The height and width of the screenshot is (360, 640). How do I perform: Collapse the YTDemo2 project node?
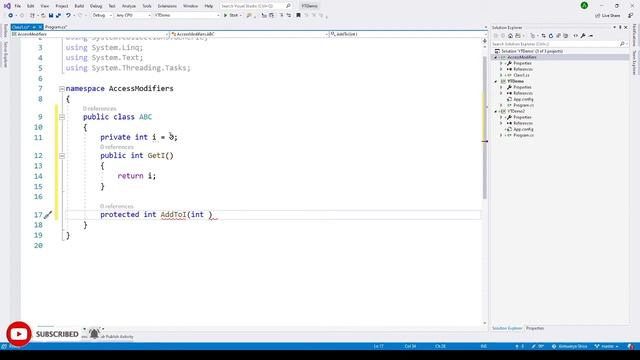point(496,111)
